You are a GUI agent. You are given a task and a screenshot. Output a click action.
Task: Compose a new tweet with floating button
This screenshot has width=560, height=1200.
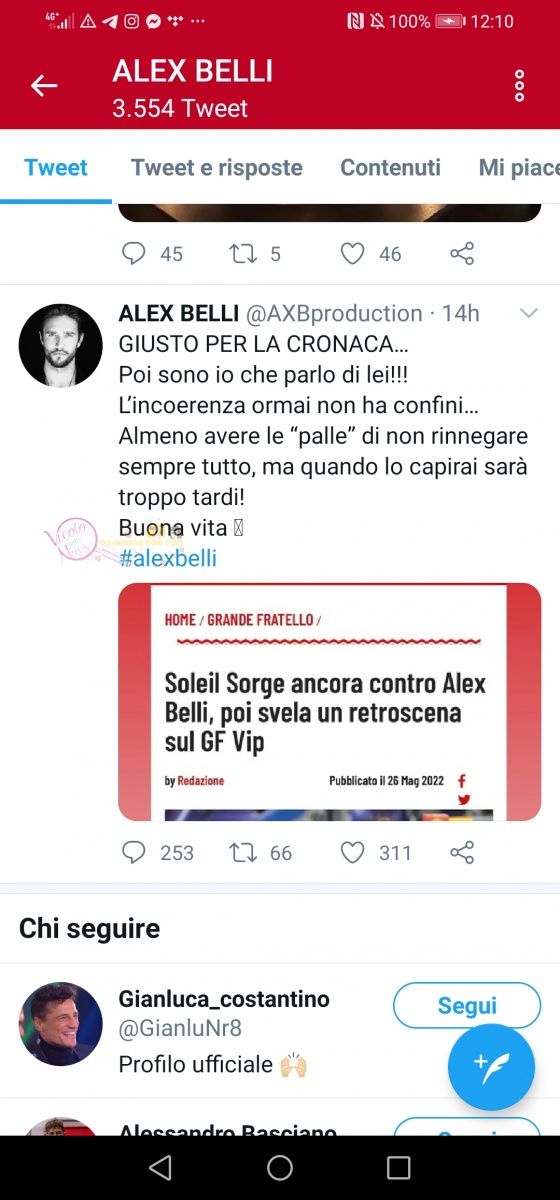491,1067
